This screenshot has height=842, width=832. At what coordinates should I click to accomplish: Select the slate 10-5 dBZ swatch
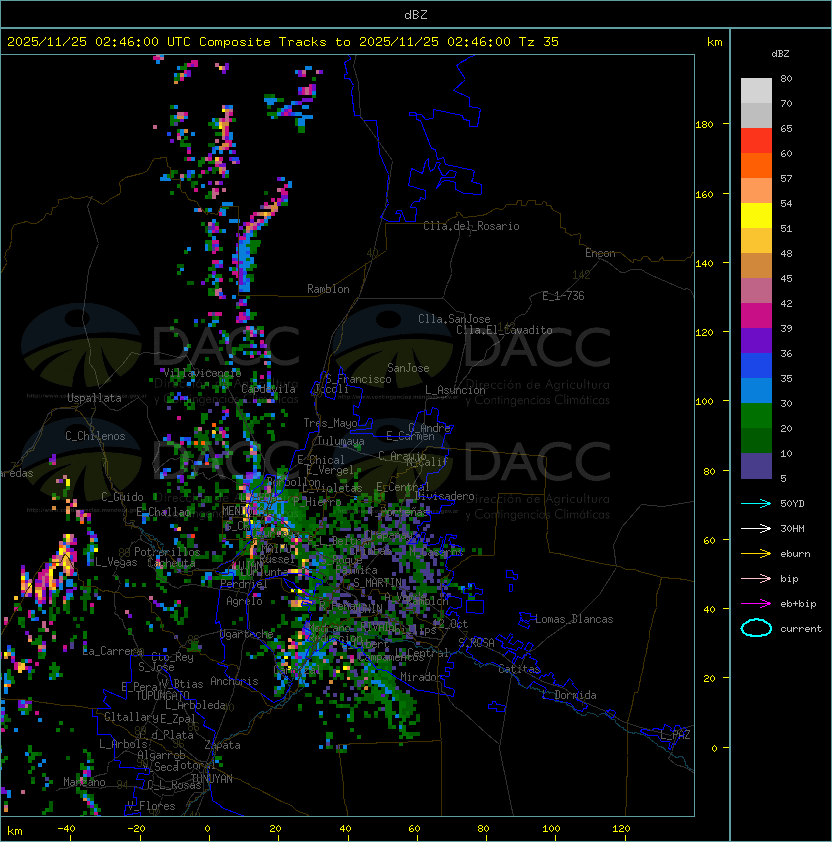click(x=756, y=466)
